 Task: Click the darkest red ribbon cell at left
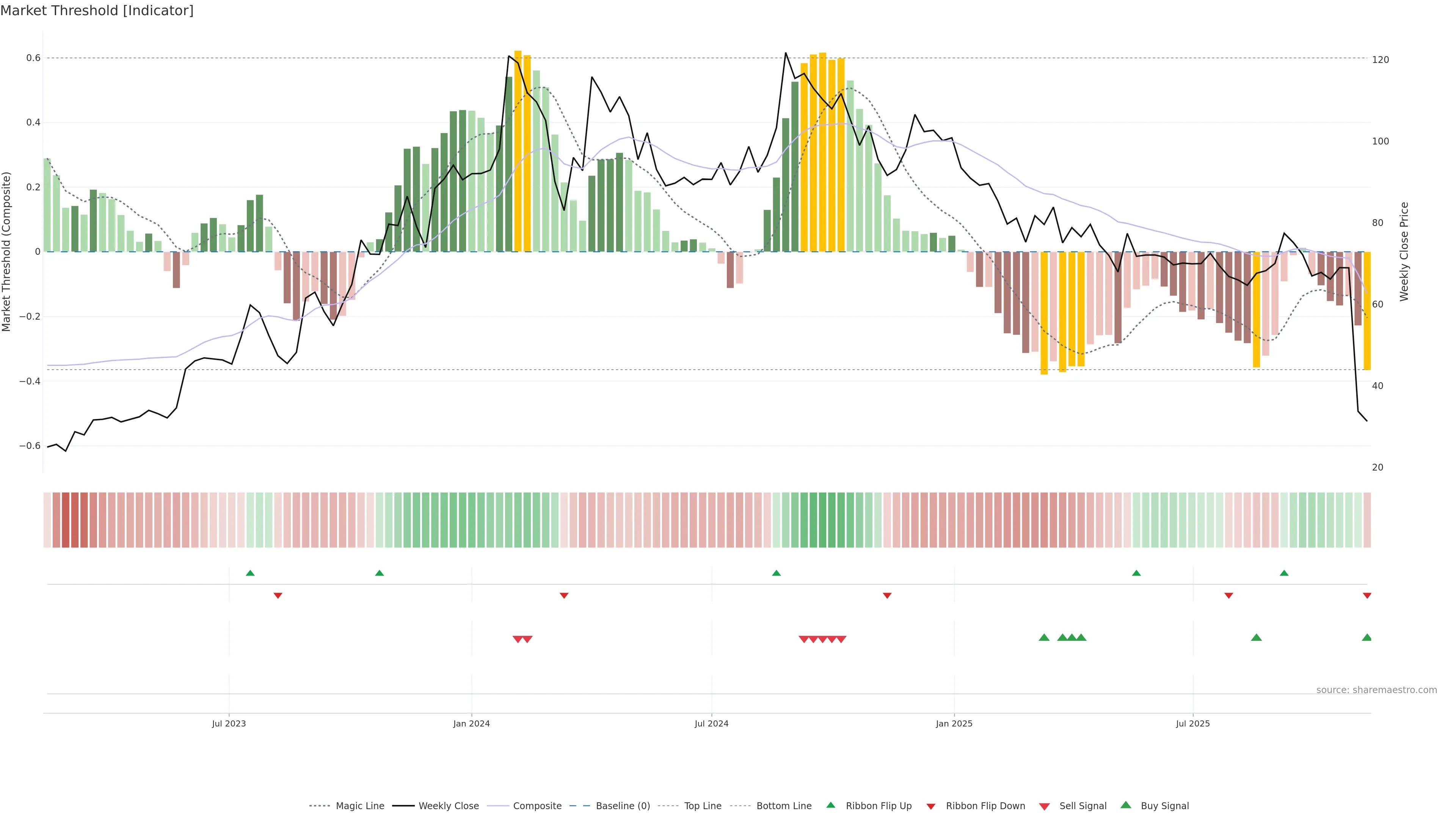tap(66, 520)
